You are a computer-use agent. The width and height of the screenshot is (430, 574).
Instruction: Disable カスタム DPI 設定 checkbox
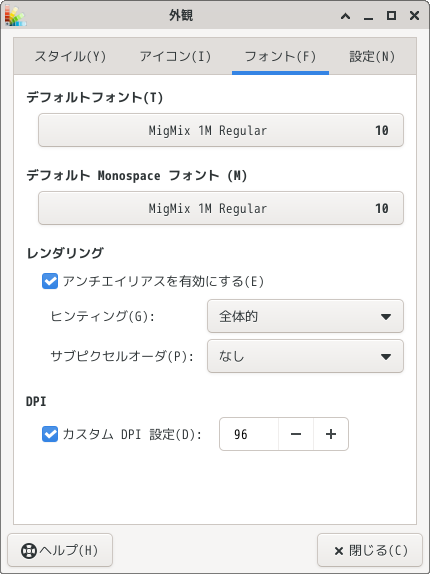pyautogui.click(x=50, y=434)
